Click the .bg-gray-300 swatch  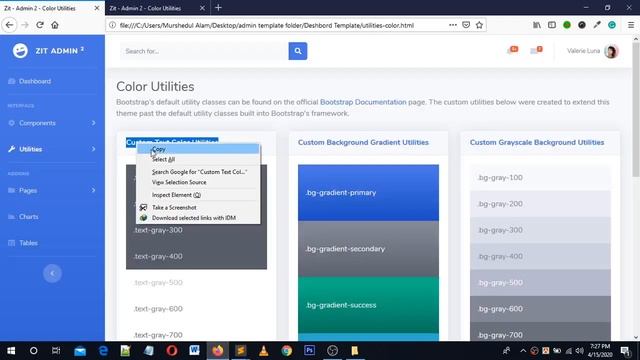(x=540, y=230)
